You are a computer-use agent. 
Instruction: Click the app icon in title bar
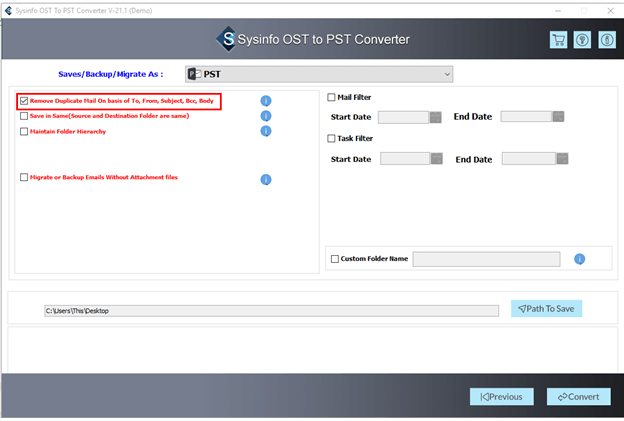point(8,11)
